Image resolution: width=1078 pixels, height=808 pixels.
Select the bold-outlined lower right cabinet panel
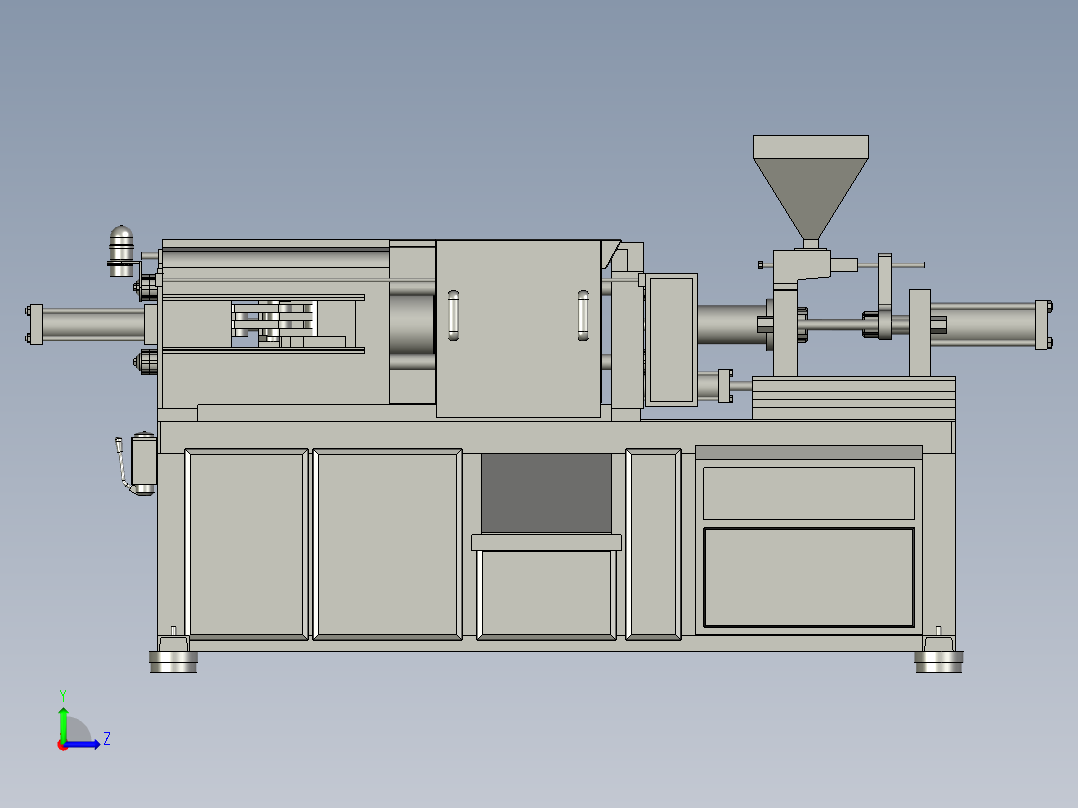click(x=808, y=577)
